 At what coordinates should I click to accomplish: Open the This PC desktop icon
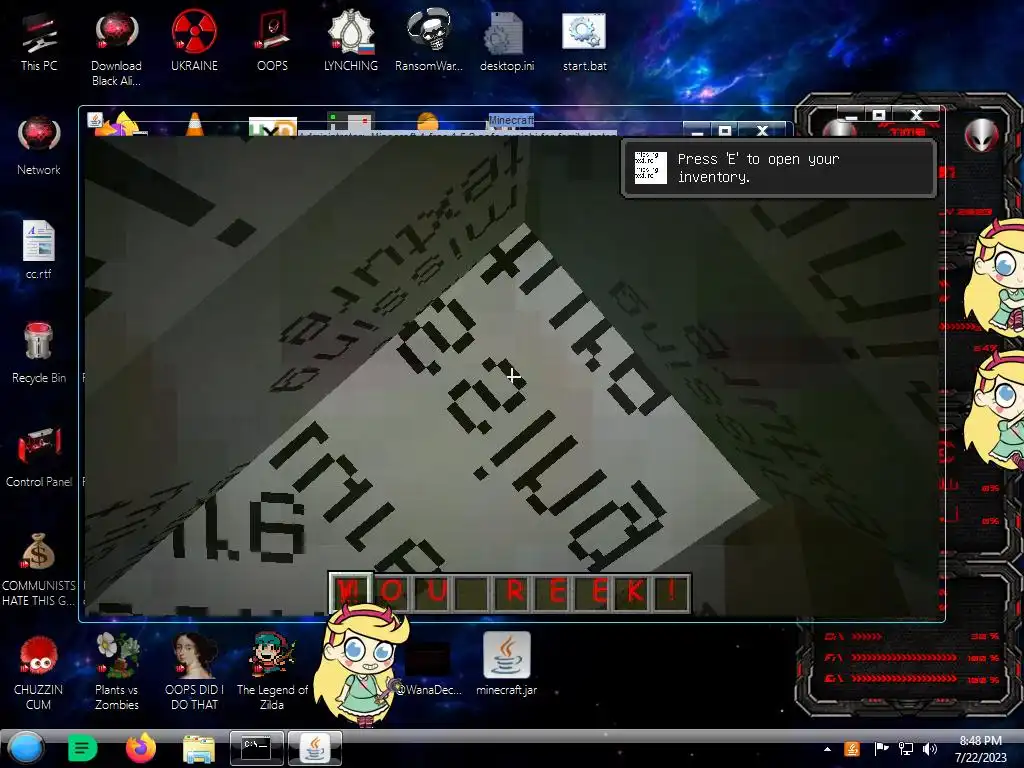pyautogui.click(x=39, y=42)
